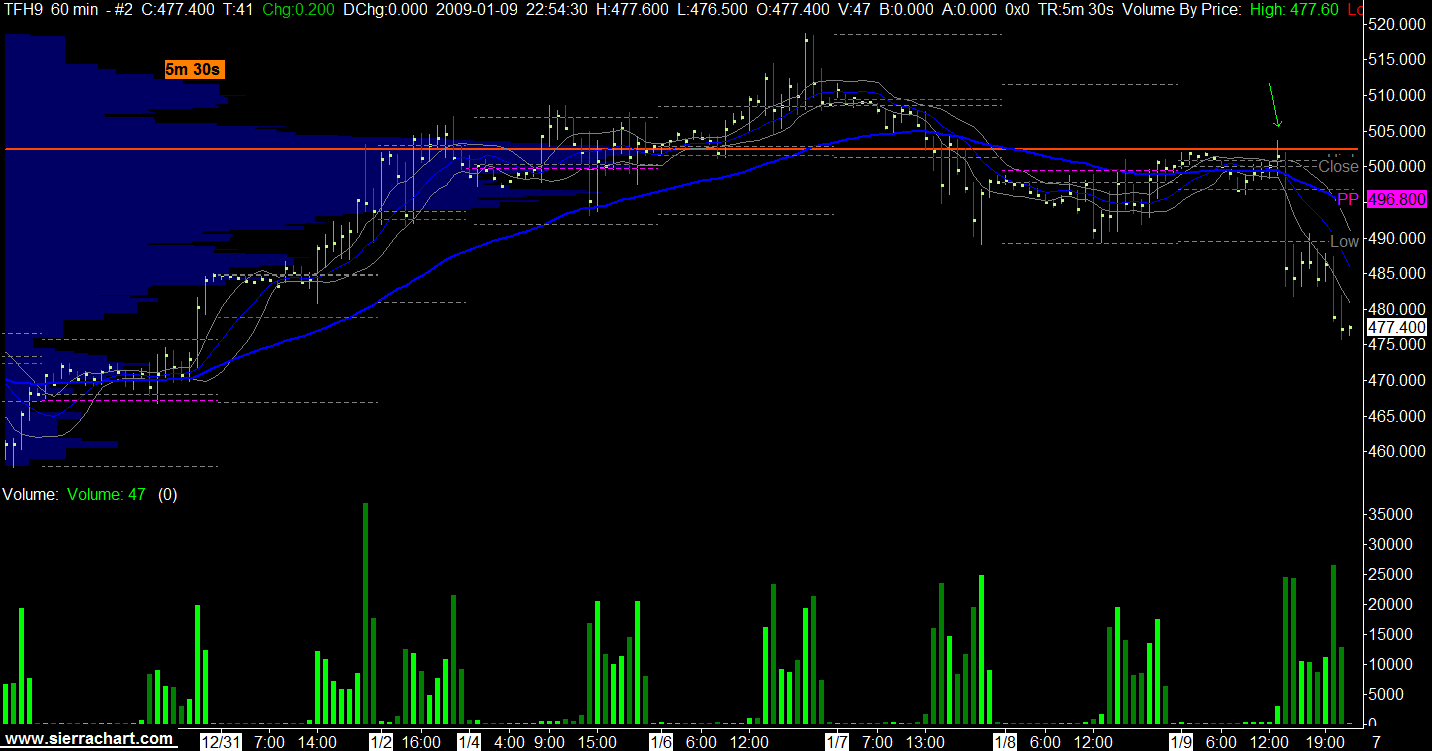This screenshot has width=1432, height=751.
Task: Click the #2 chart number in header
Action: [x=125, y=9]
